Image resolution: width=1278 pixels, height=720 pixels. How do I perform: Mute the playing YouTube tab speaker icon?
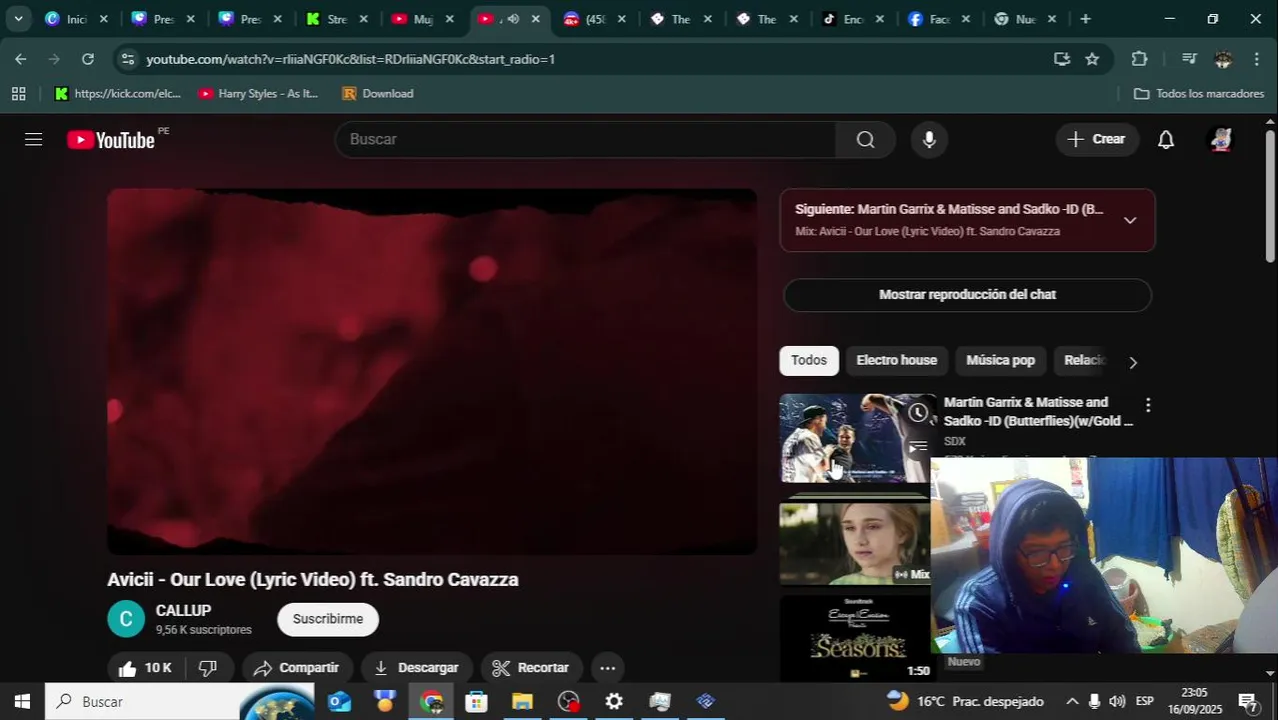tap(513, 19)
